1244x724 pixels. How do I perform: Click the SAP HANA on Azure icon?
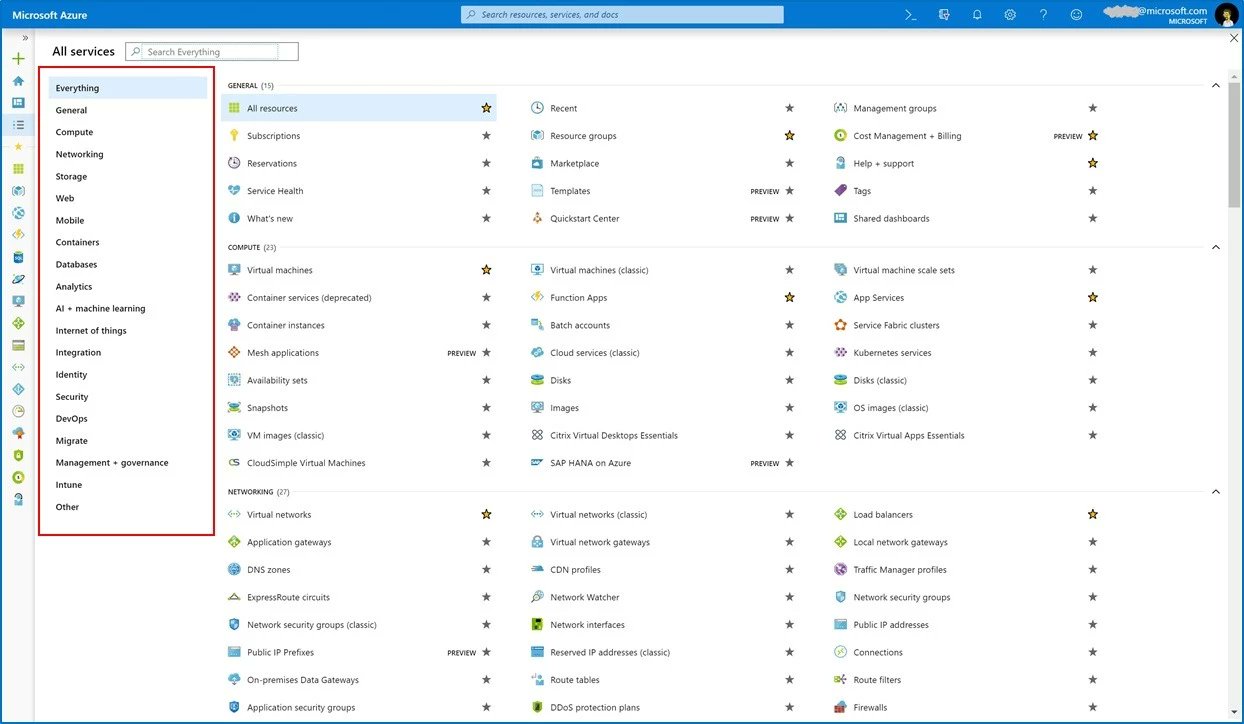[x=537, y=463]
